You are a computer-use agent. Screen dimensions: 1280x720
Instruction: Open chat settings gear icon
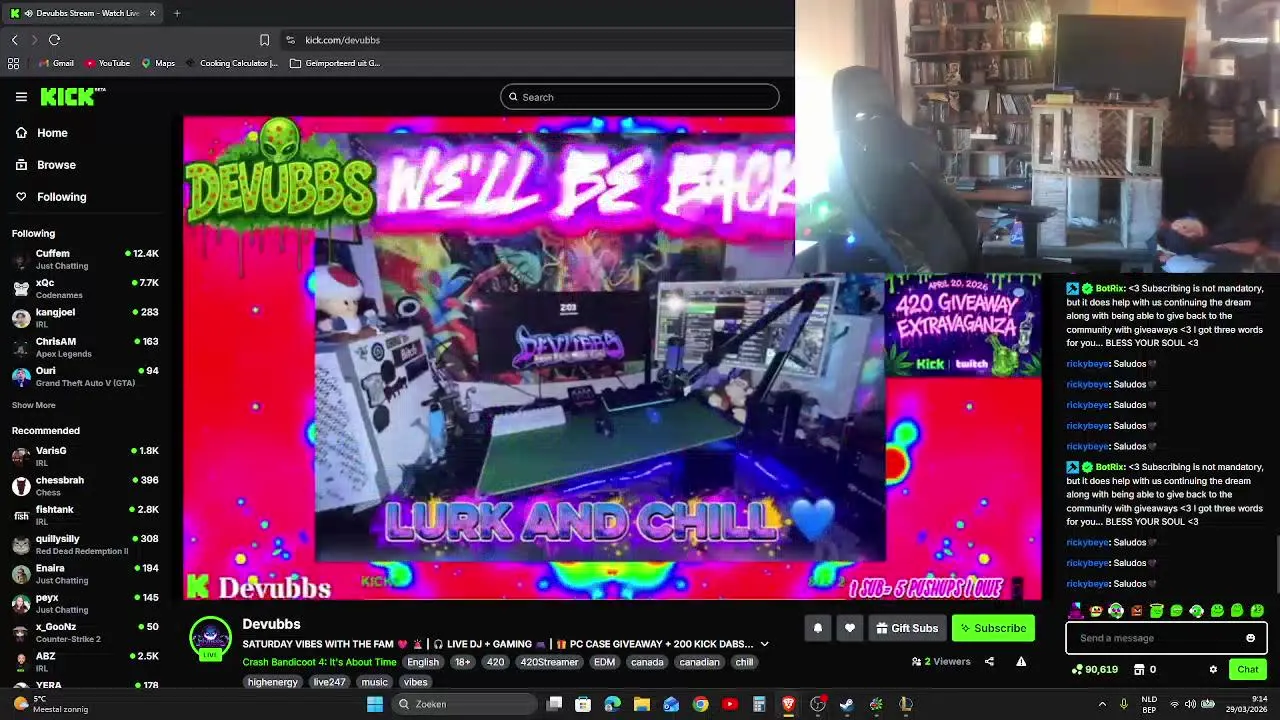1213,669
